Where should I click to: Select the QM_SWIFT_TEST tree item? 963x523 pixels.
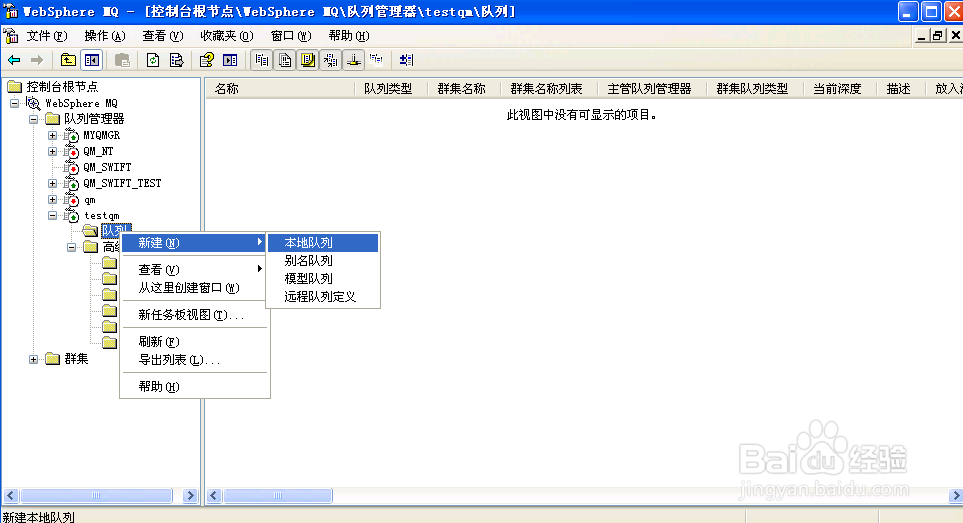122,183
